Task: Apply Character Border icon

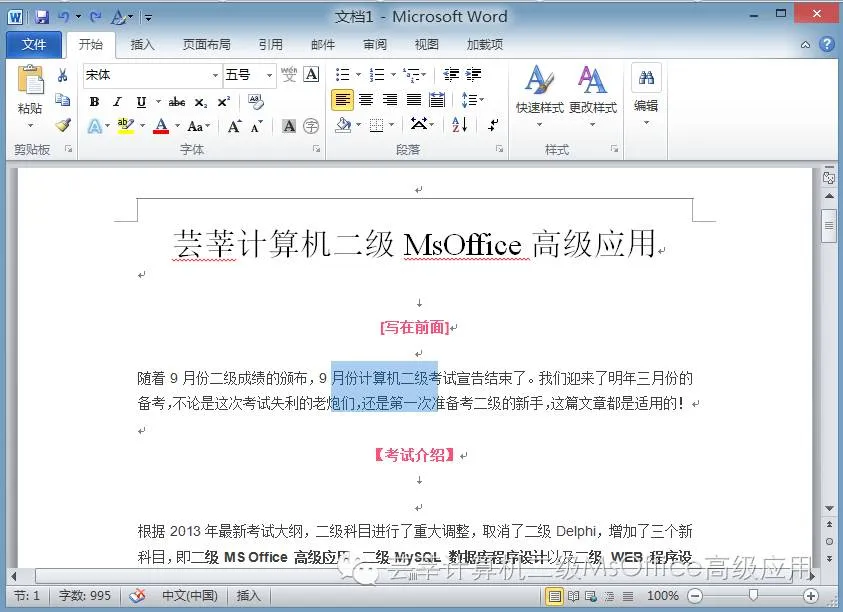Action: pos(311,74)
